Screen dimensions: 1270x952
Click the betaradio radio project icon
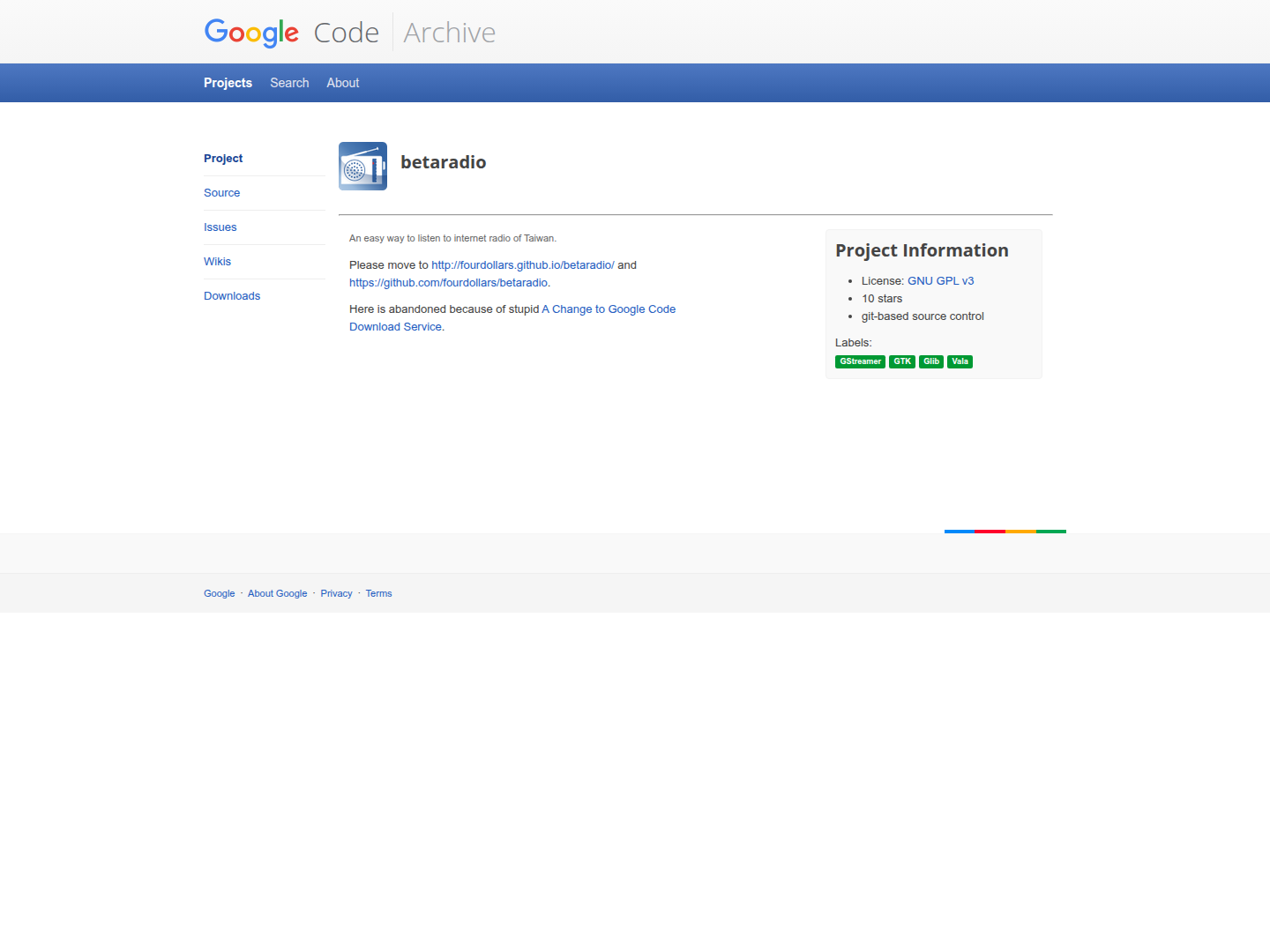pos(362,166)
